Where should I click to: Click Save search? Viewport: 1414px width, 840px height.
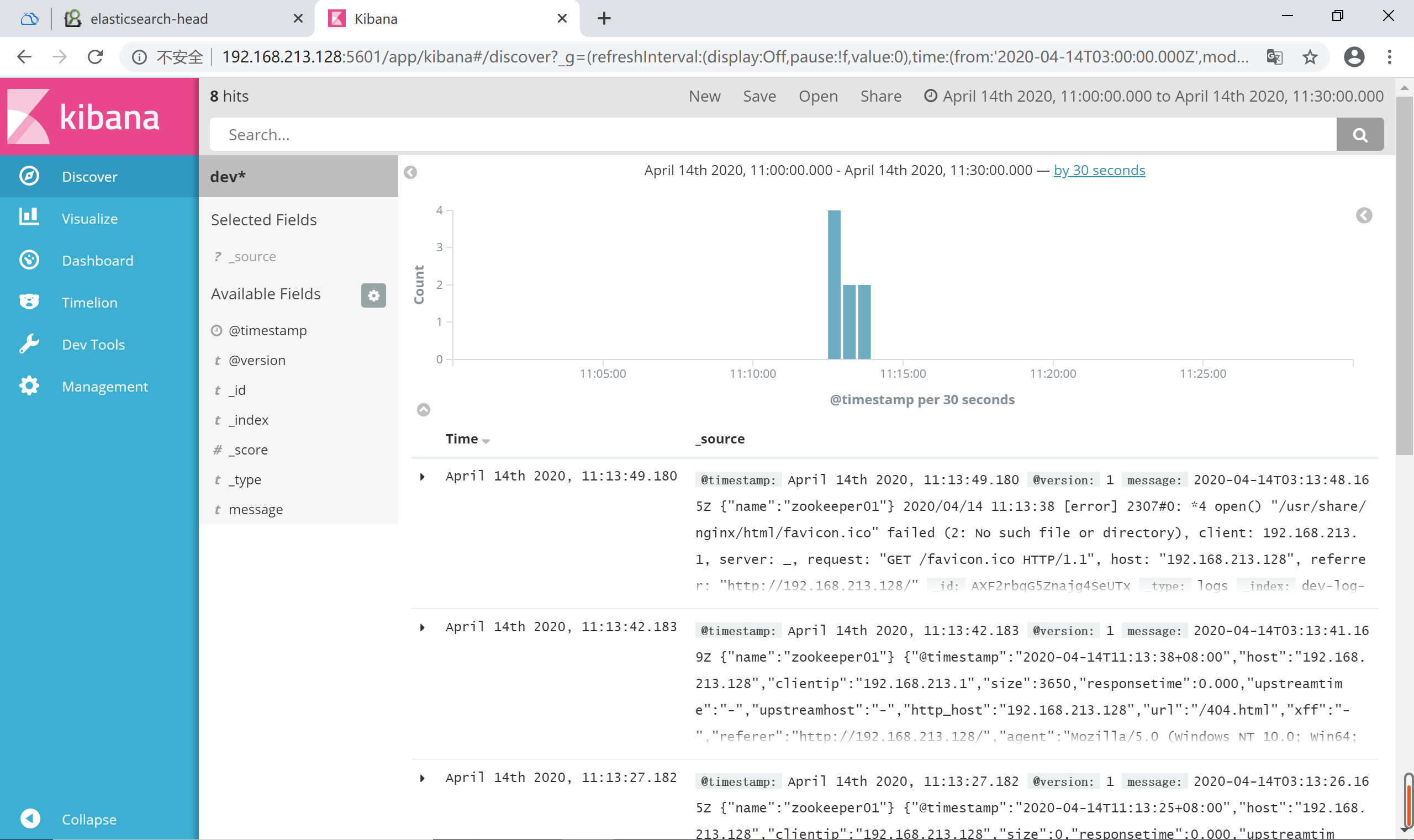point(759,96)
